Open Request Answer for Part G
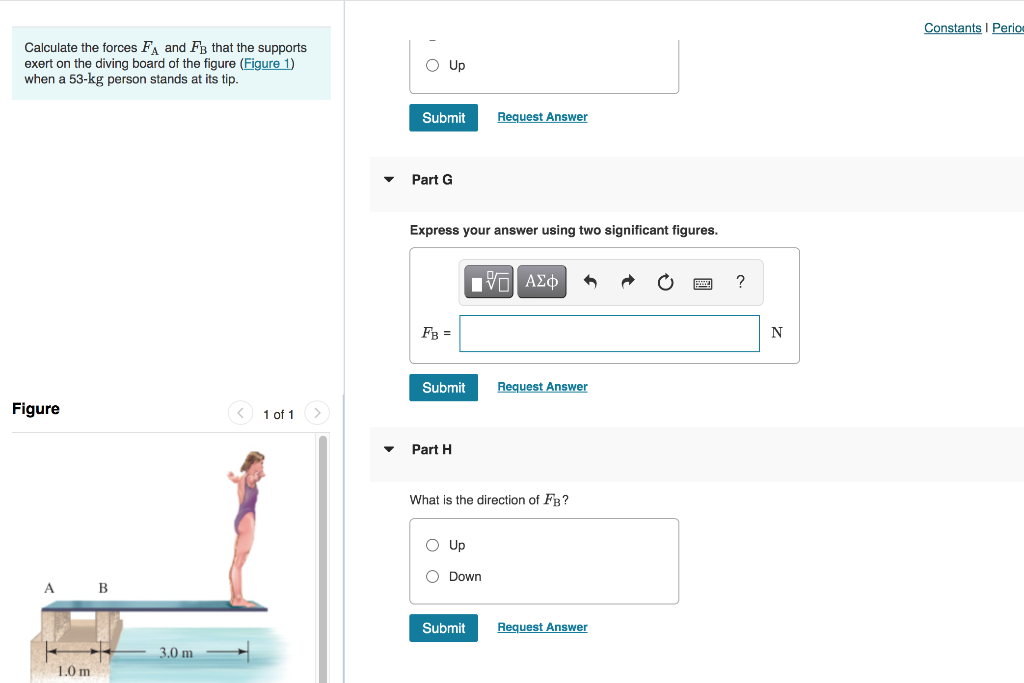The height and width of the screenshot is (683, 1024). tap(542, 386)
